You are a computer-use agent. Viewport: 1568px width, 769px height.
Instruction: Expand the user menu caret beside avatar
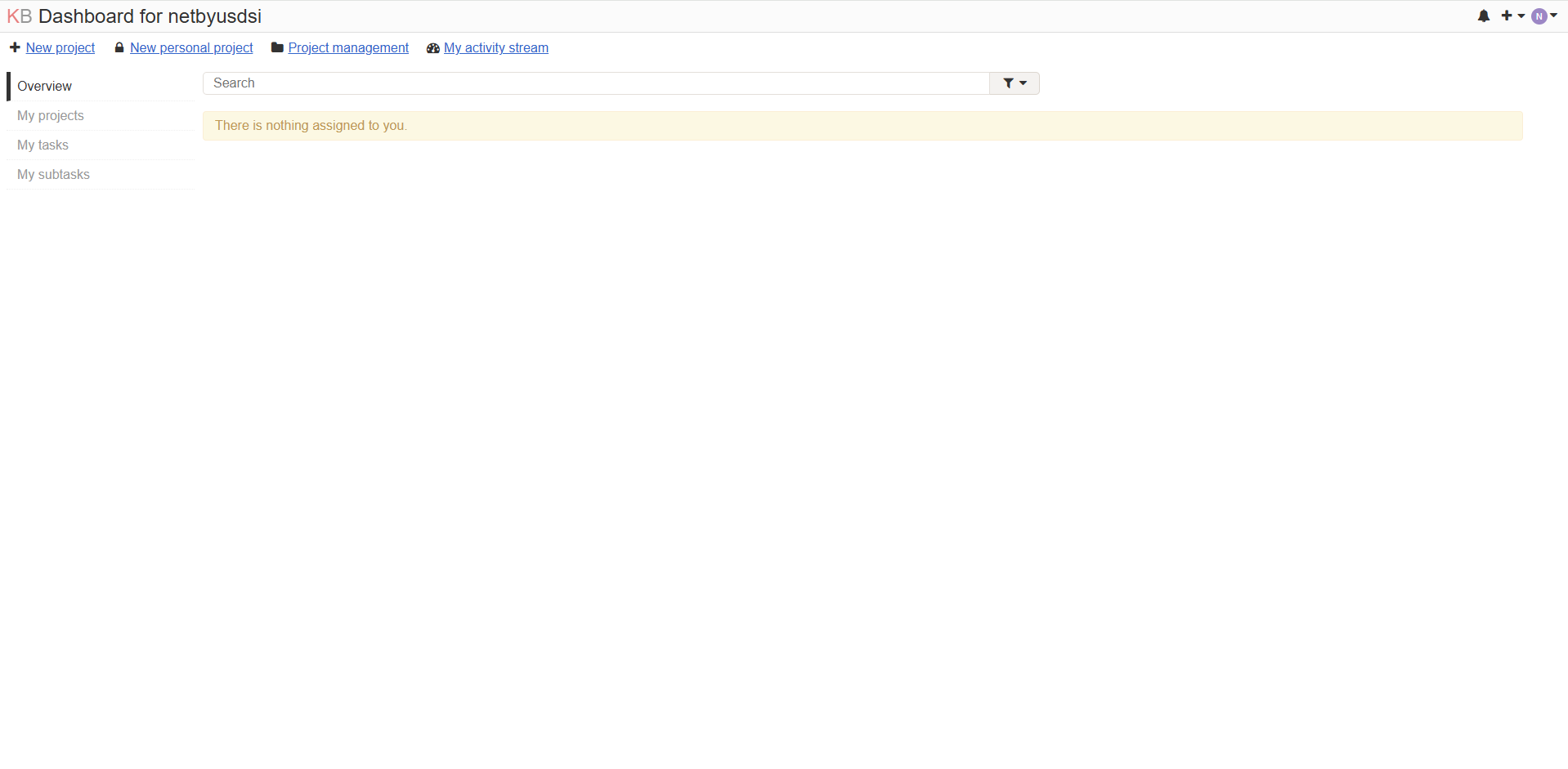[1554, 15]
